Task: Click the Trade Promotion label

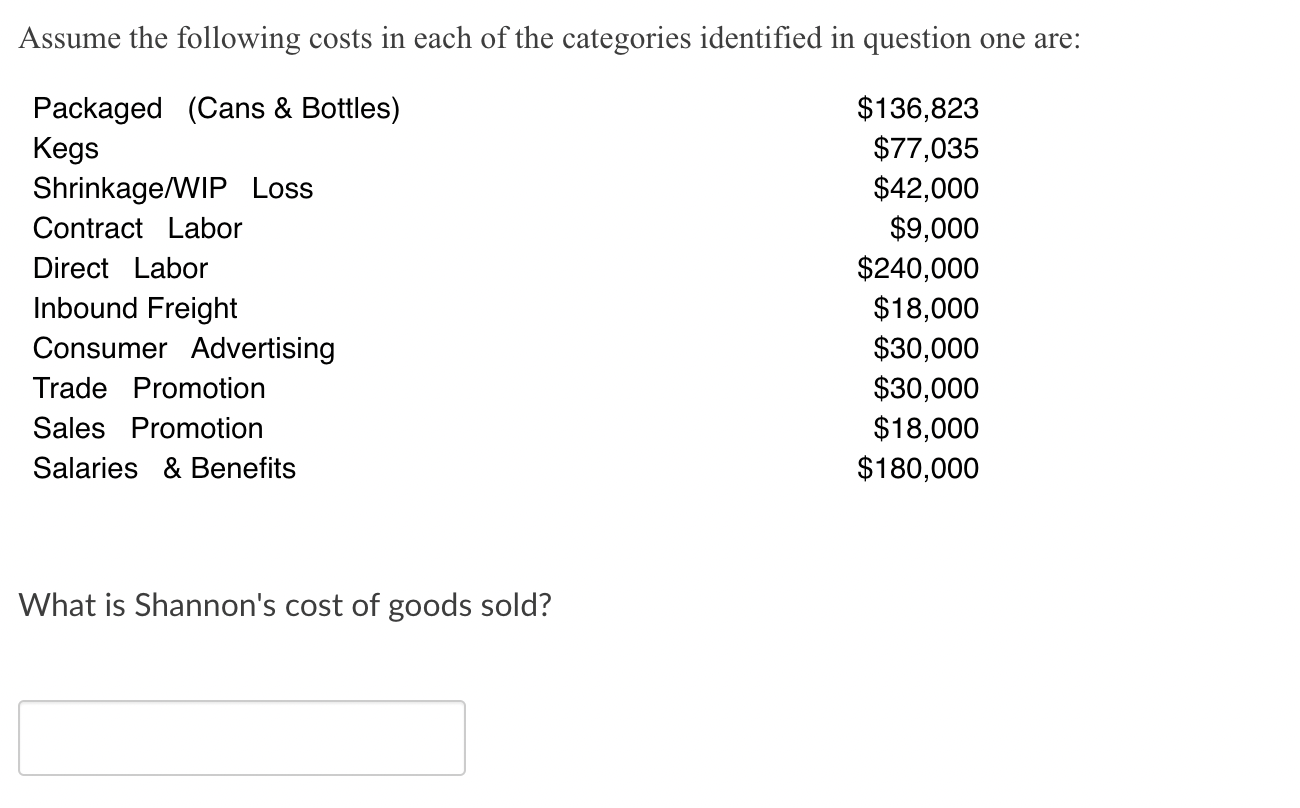Action: 149,388
